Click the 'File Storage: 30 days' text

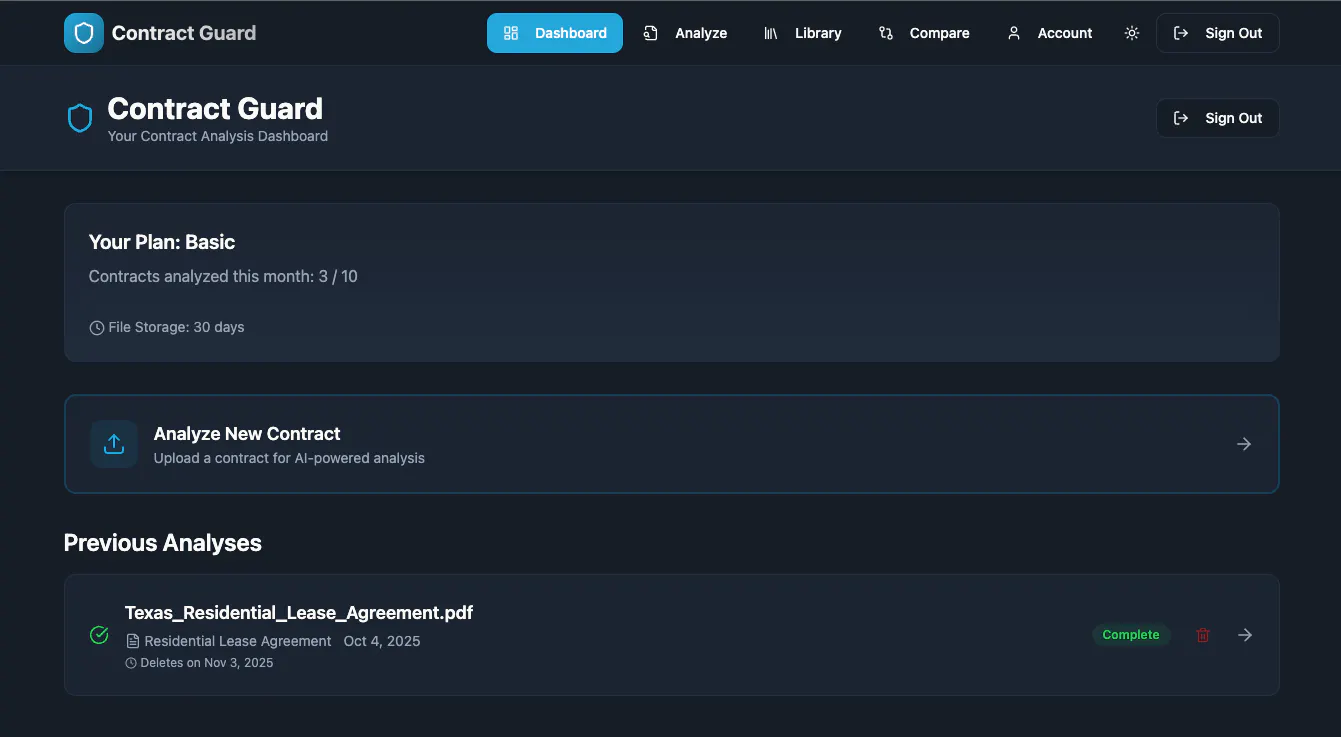[x=176, y=327]
